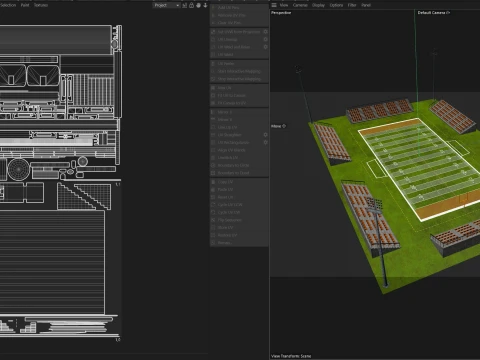Open the viewport Panel menu
The height and width of the screenshot is (360, 480).
366,5
